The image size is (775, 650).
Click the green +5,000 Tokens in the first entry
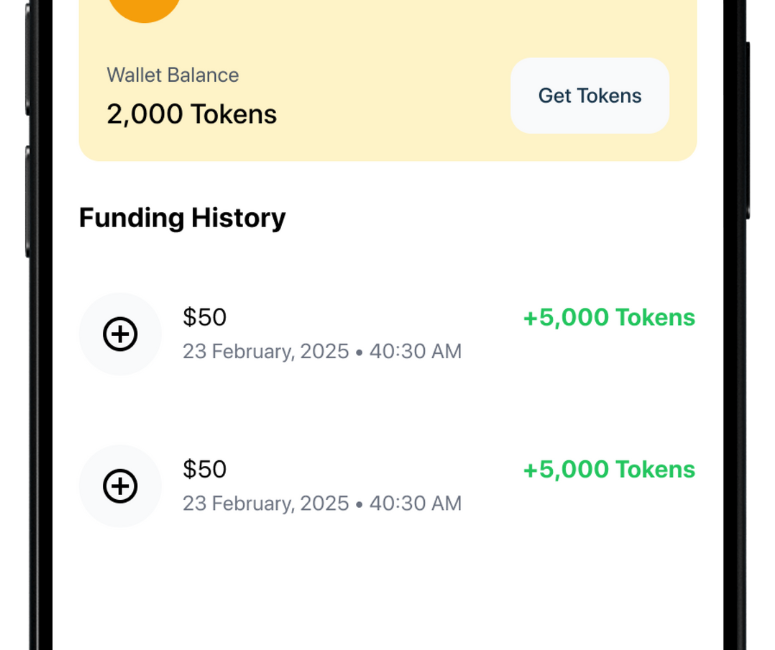coord(608,318)
